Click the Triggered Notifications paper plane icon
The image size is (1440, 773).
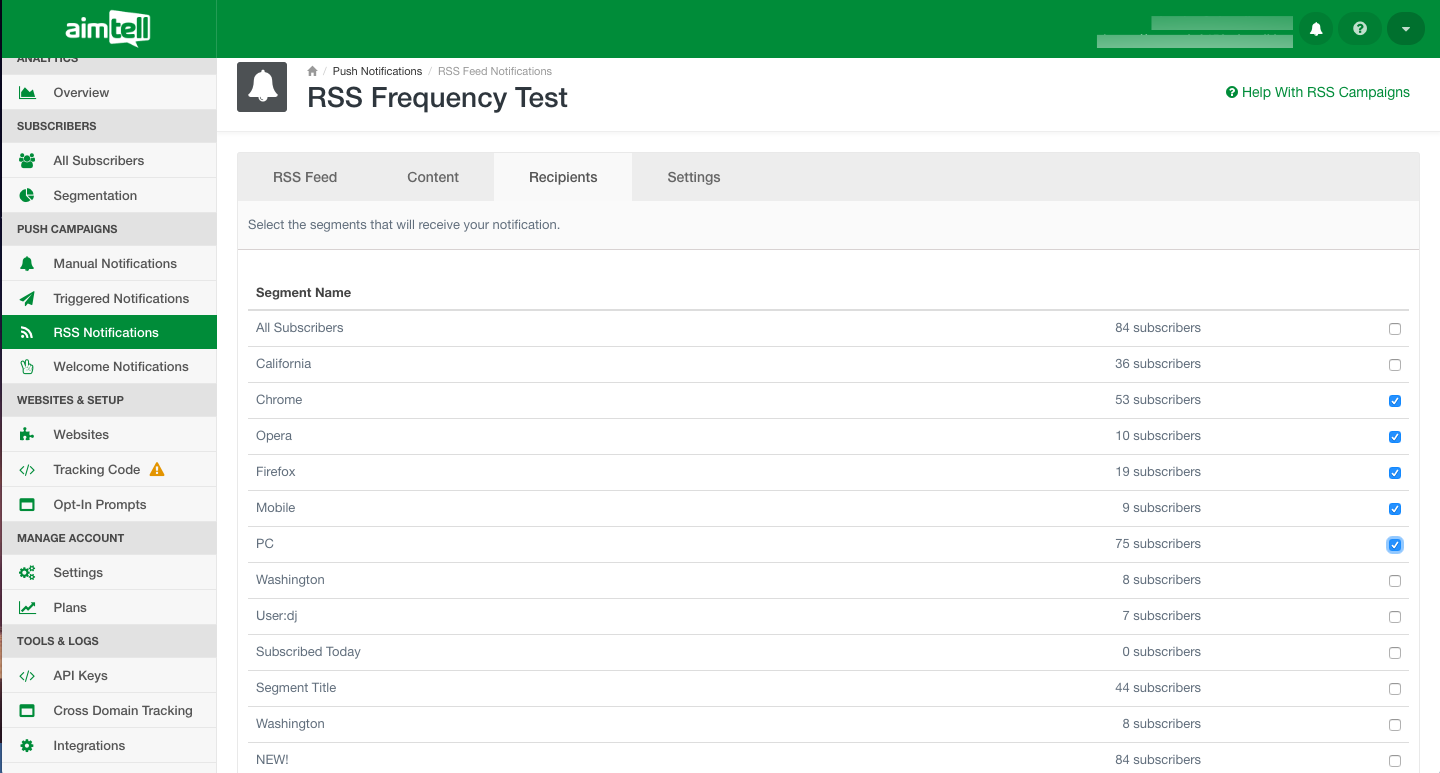27,298
